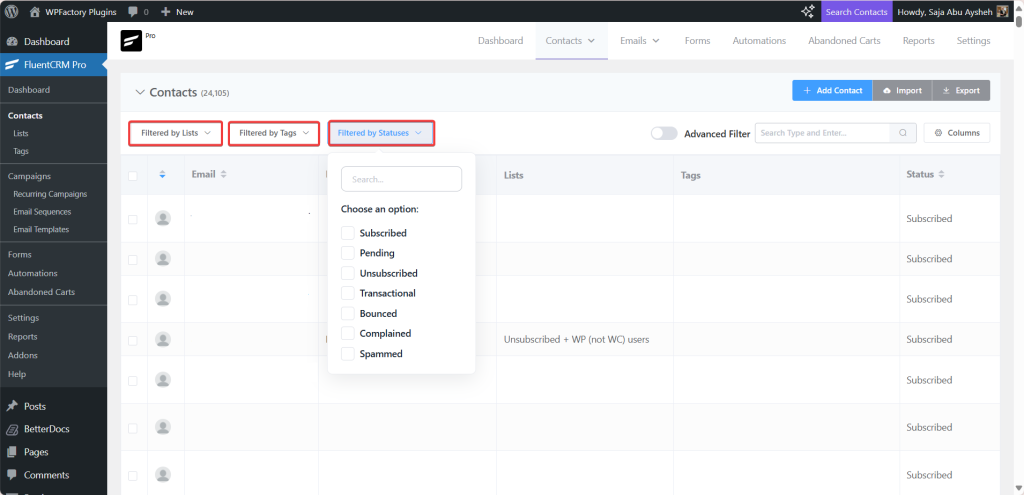Click the FluentCRM logo icon
This screenshot has width=1024, height=495.
131,40
